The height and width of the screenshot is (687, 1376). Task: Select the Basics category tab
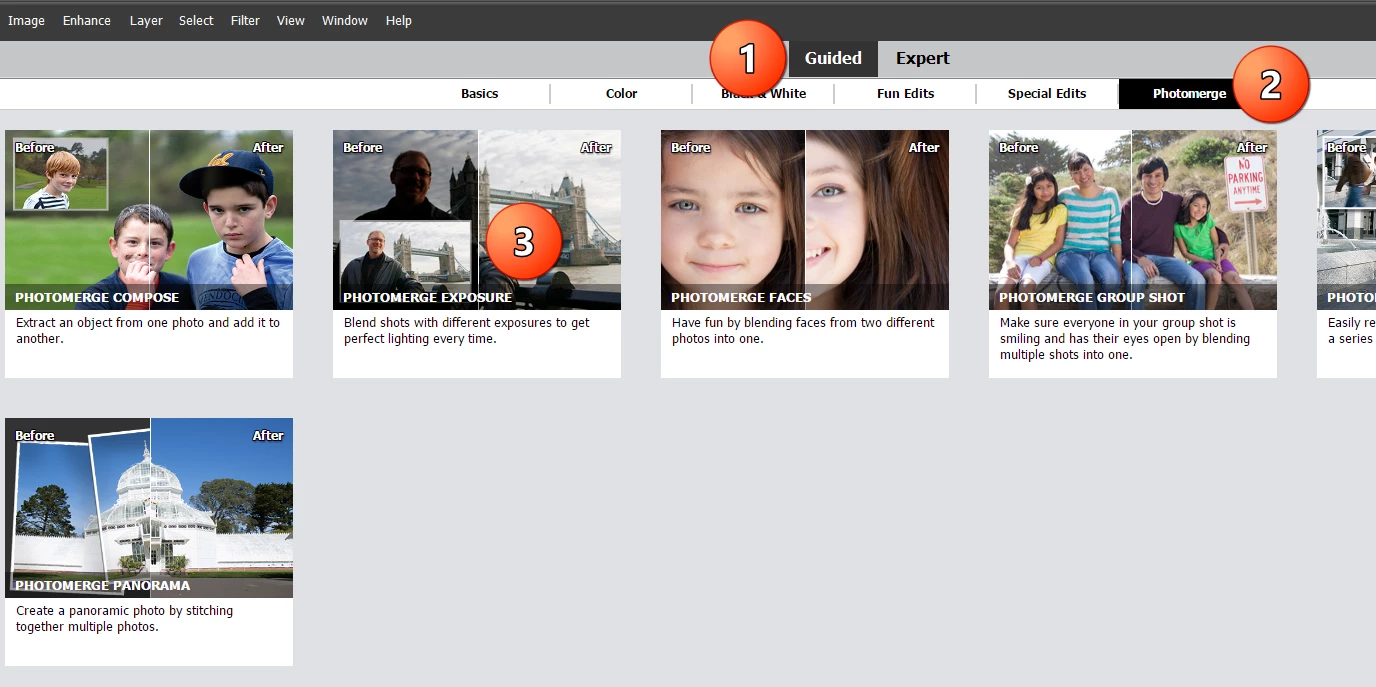(x=479, y=93)
